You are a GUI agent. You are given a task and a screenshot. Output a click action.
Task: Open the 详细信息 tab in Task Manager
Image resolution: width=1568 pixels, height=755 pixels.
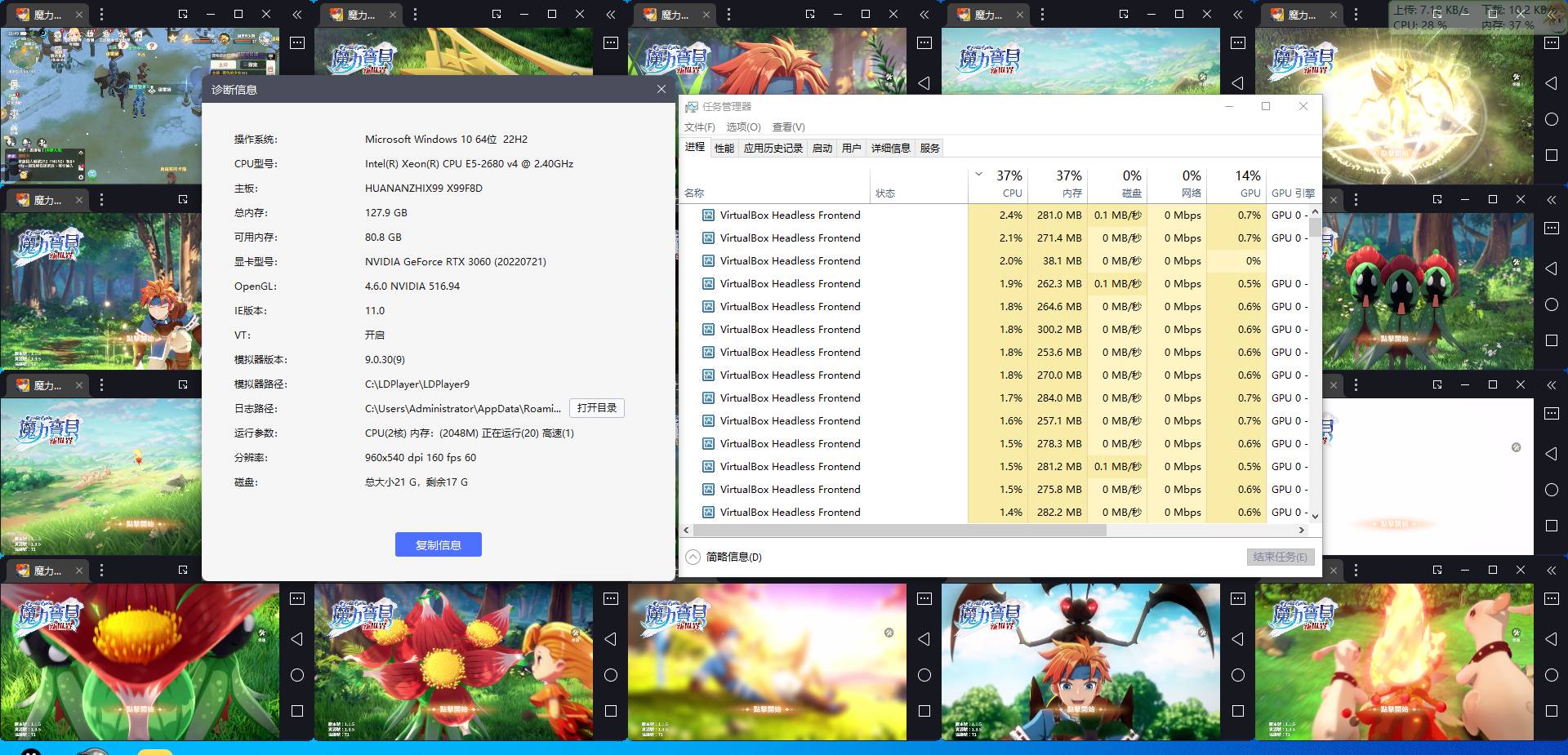pyautogui.click(x=890, y=148)
